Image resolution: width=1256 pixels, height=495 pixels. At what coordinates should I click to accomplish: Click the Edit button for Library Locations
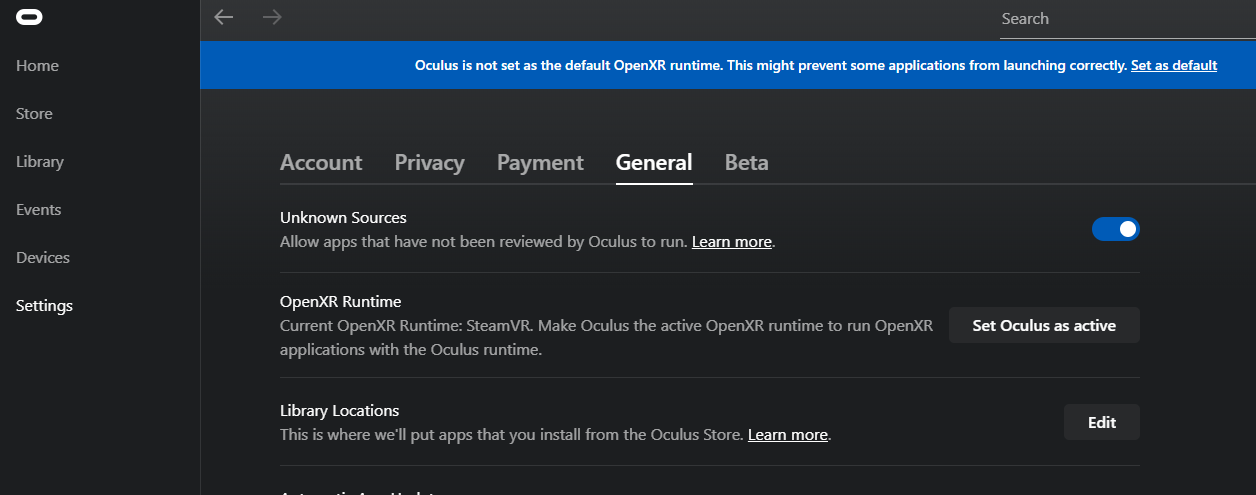(1101, 422)
